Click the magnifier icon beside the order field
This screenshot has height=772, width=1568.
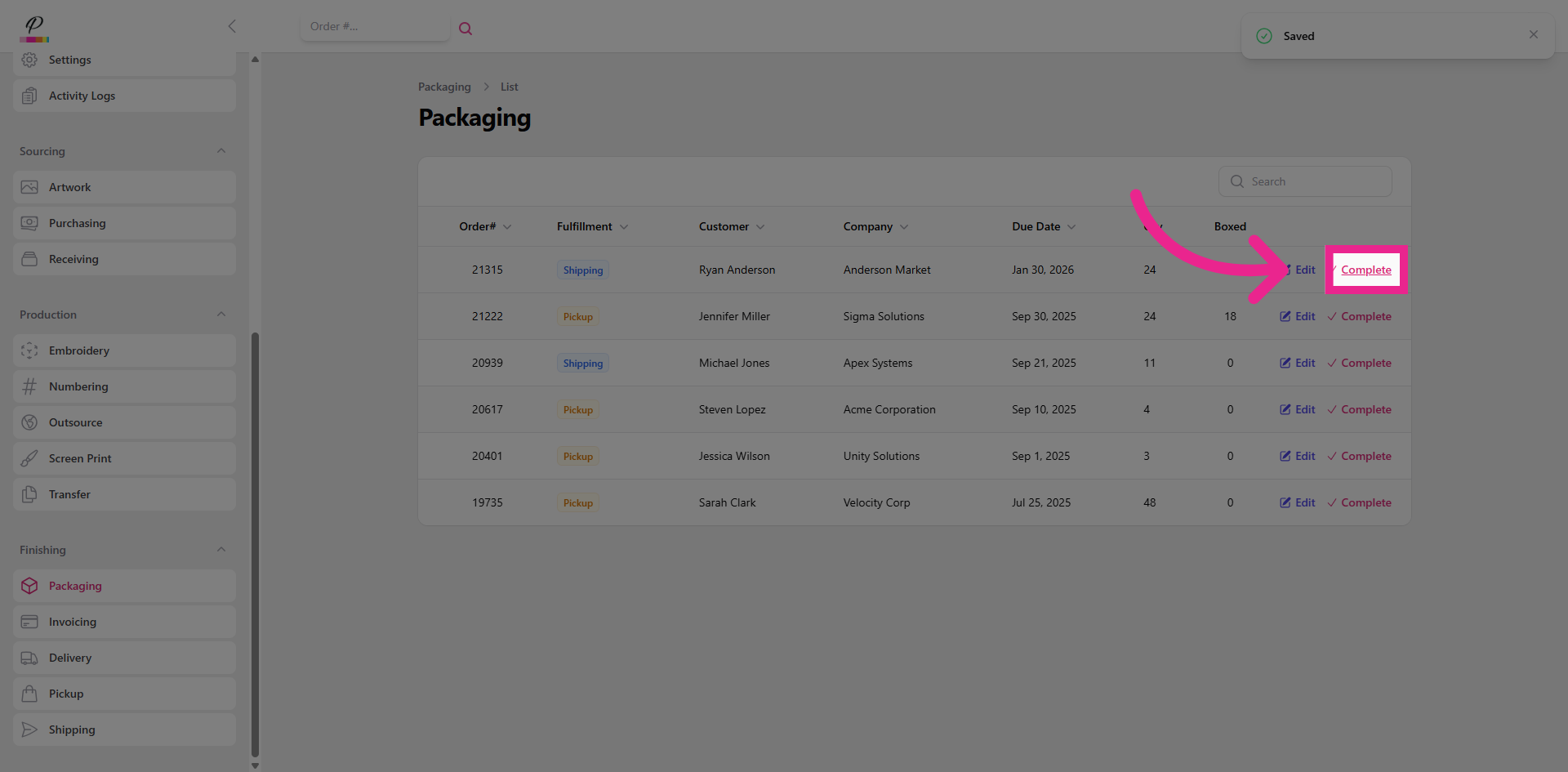click(x=465, y=29)
